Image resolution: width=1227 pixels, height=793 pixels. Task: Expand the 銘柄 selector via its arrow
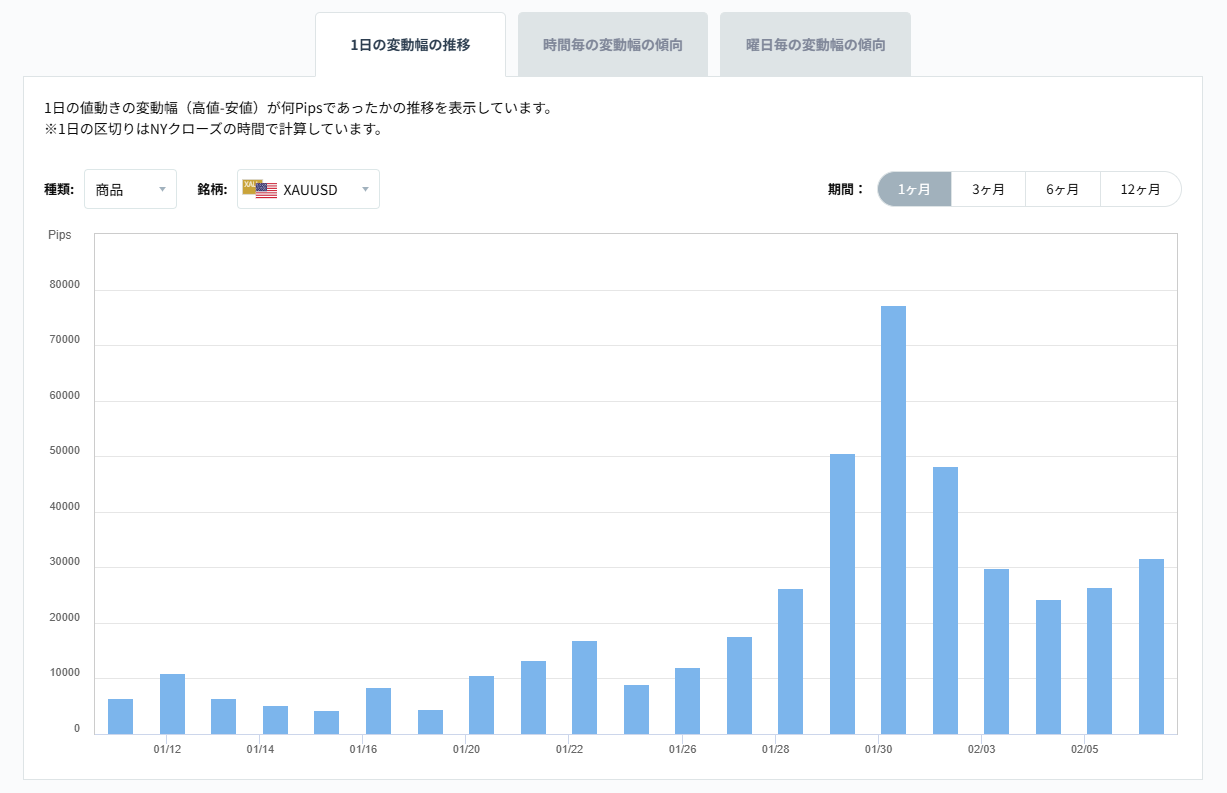366,189
